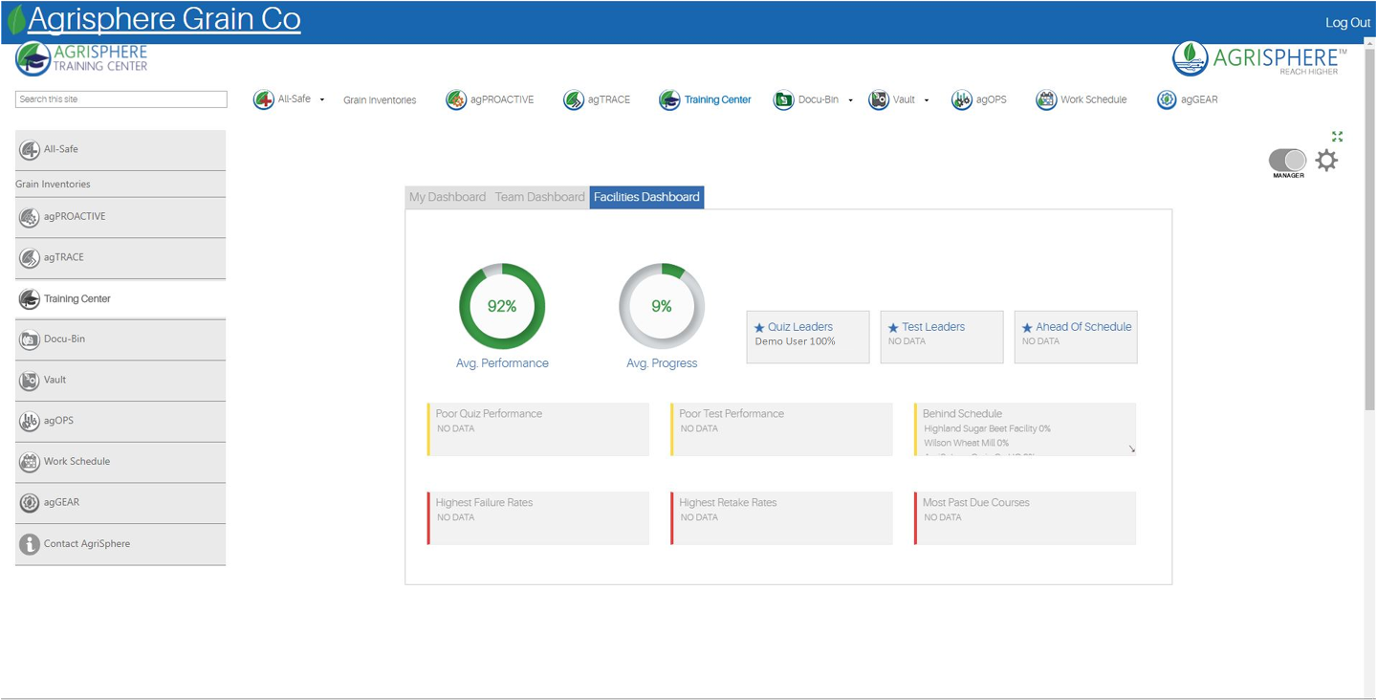The width and height of the screenshot is (1377, 700).
Task: Click the star icon beside Ahead Of Schedule
Action: click(1027, 328)
